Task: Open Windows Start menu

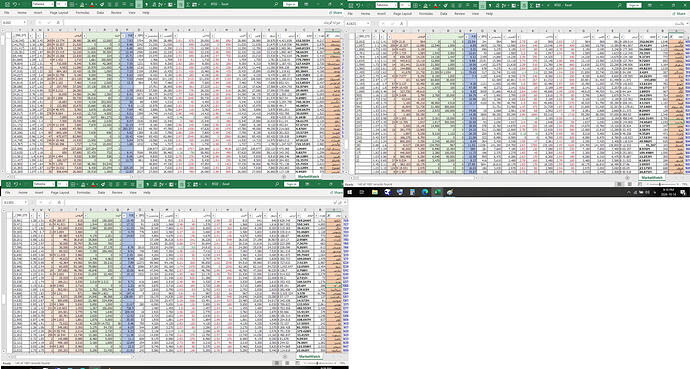Action: point(350,192)
